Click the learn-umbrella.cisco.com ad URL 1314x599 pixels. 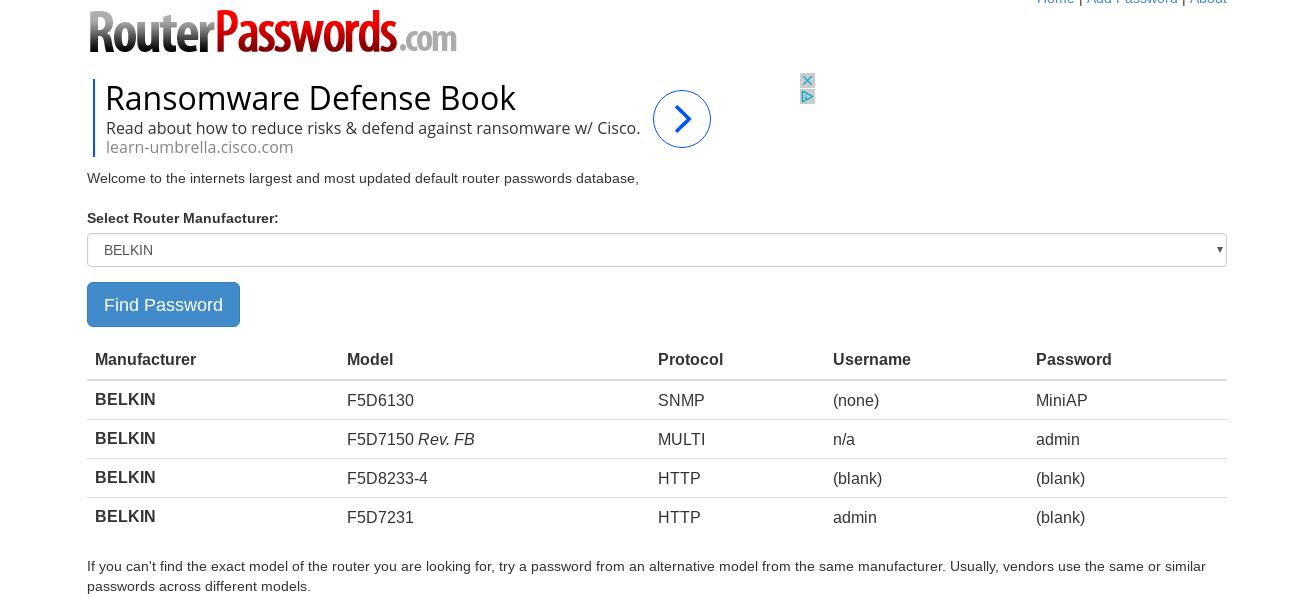pyautogui.click(x=200, y=148)
